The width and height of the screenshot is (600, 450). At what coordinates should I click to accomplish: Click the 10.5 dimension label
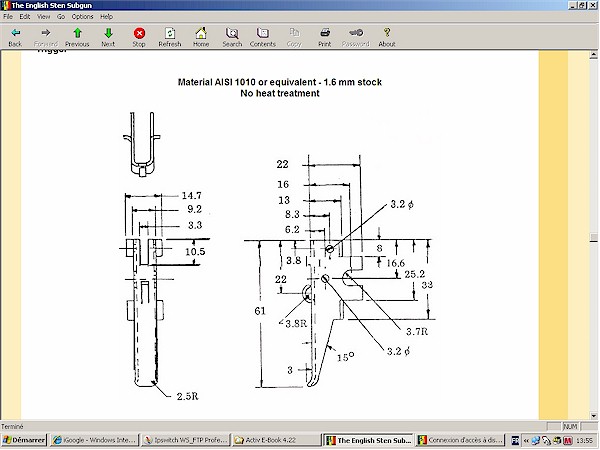(x=195, y=251)
